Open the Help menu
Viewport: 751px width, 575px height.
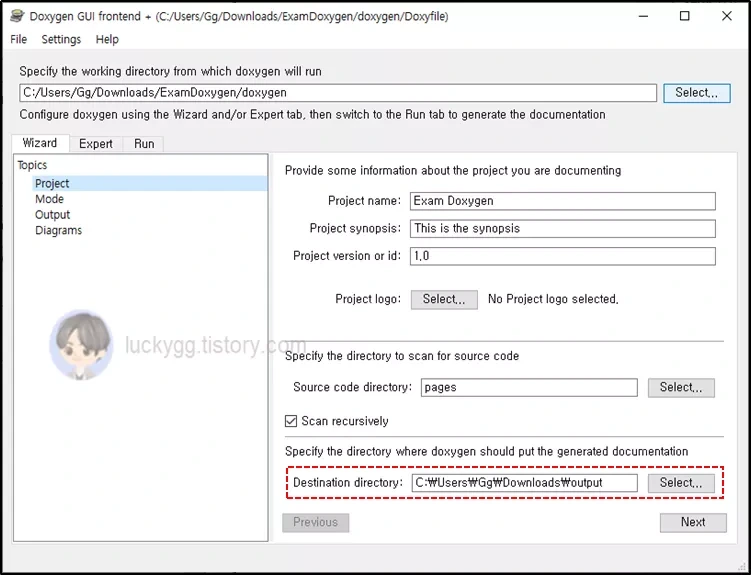(107, 39)
